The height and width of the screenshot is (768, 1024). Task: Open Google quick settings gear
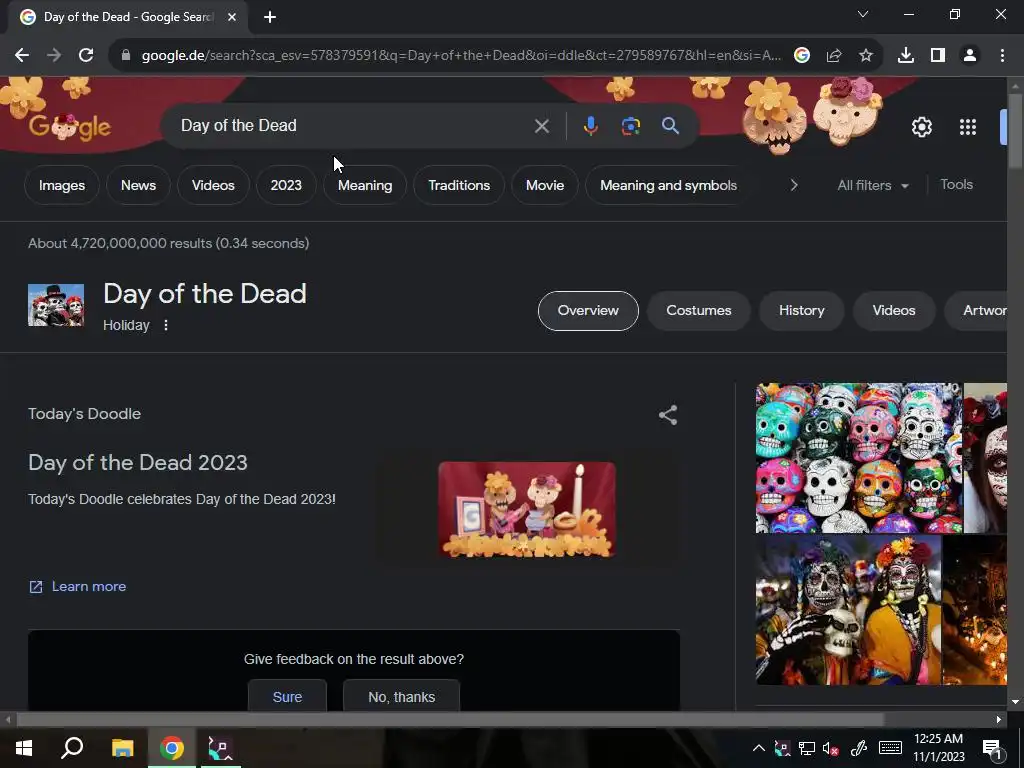coord(921,127)
